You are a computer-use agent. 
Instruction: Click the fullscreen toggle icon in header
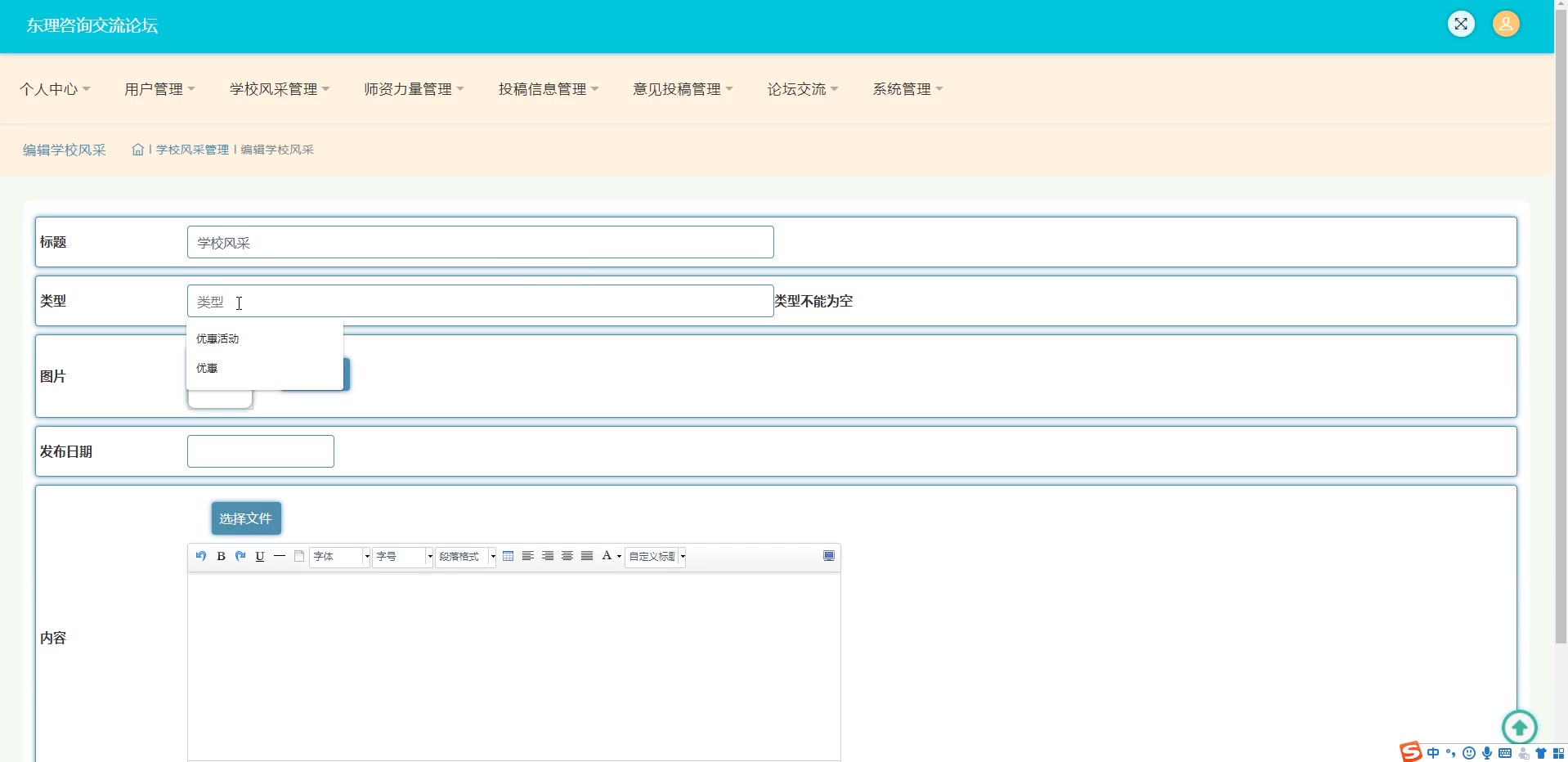coord(1461,24)
